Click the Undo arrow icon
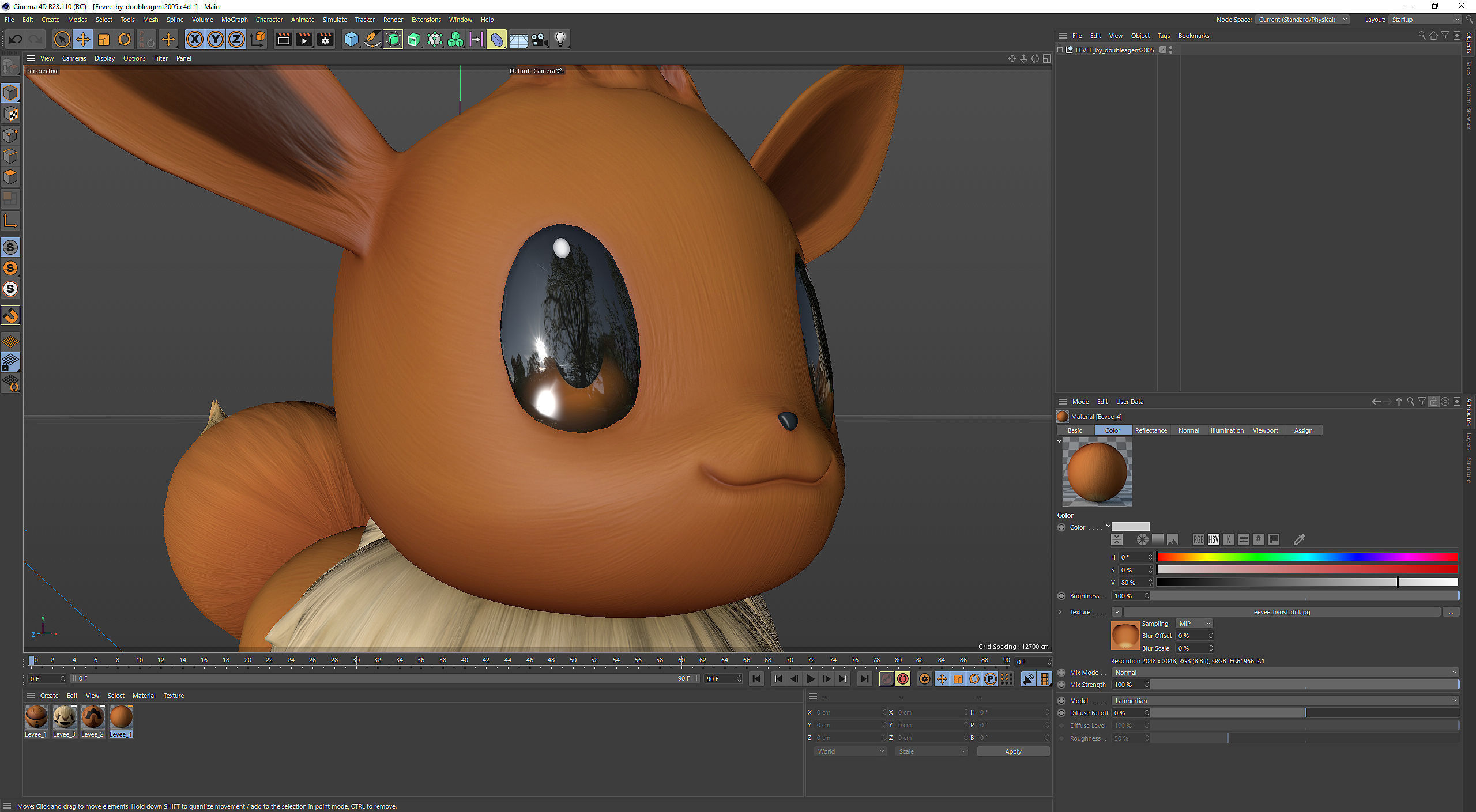The image size is (1476, 812). click(16, 39)
